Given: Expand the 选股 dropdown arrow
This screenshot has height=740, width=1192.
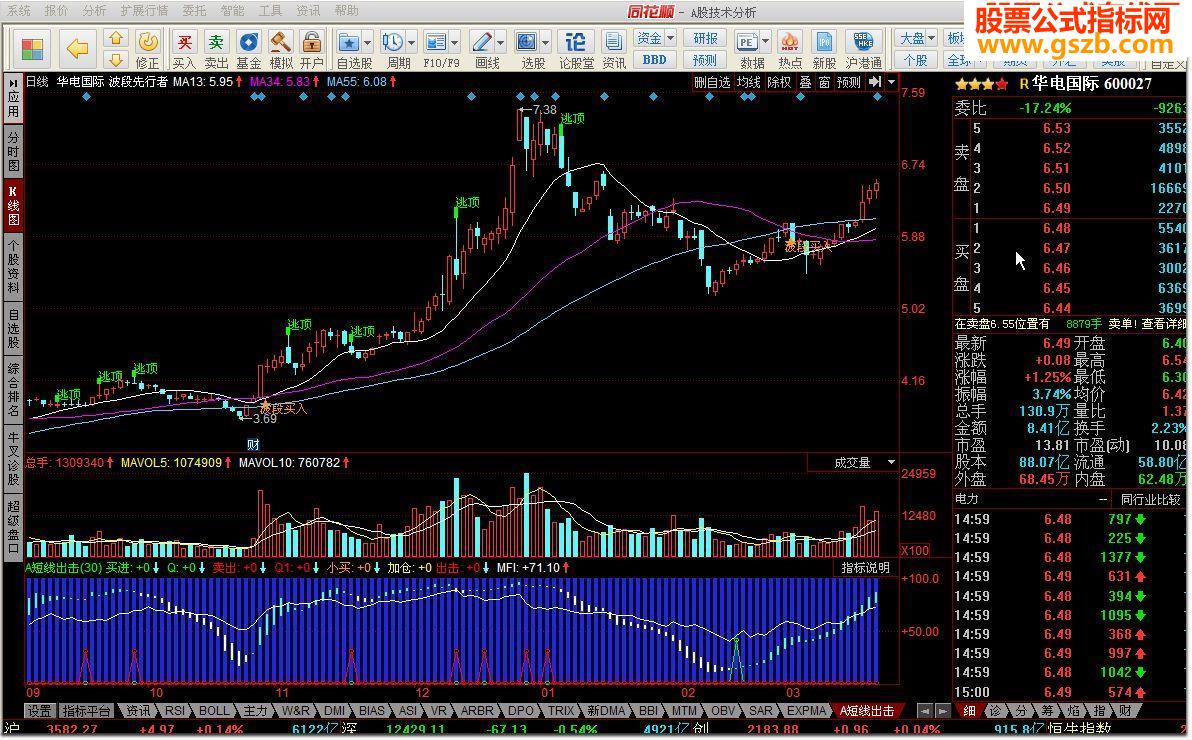Looking at the screenshot, I should point(546,43).
